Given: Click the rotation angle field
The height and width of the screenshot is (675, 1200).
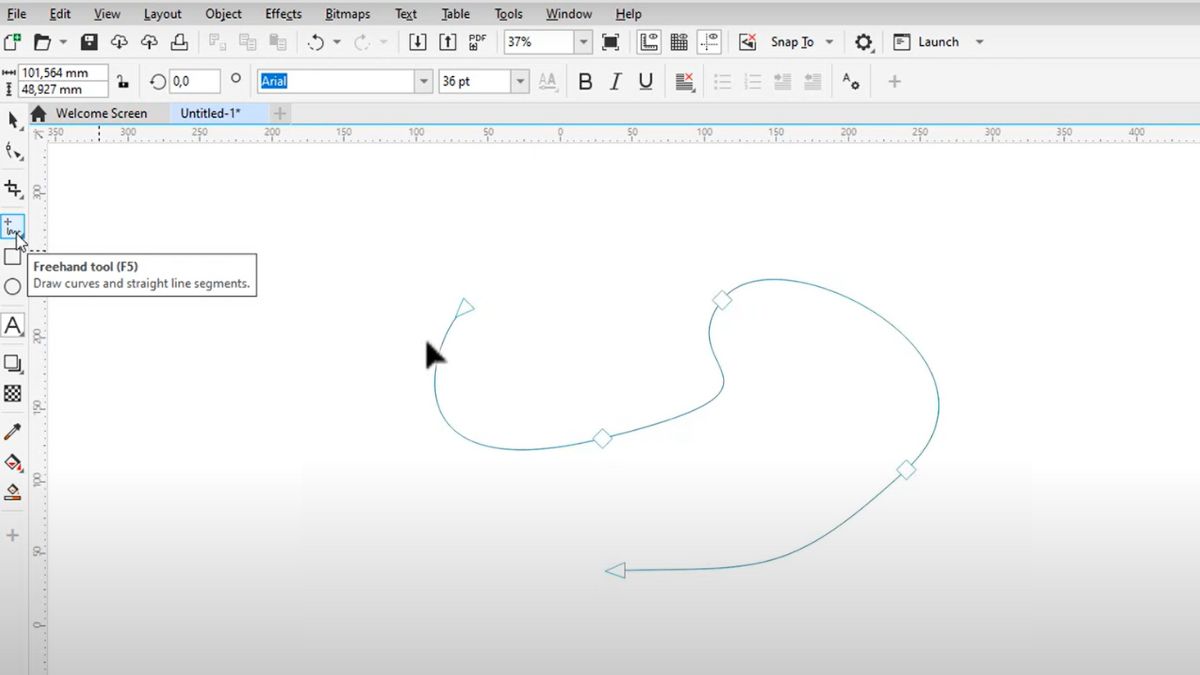Looking at the screenshot, I should pyautogui.click(x=194, y=82).
